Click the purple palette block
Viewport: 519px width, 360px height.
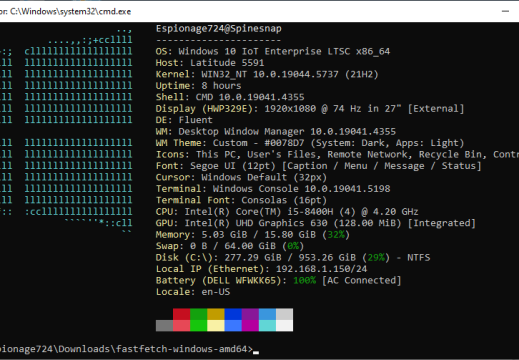pos(250,314)
